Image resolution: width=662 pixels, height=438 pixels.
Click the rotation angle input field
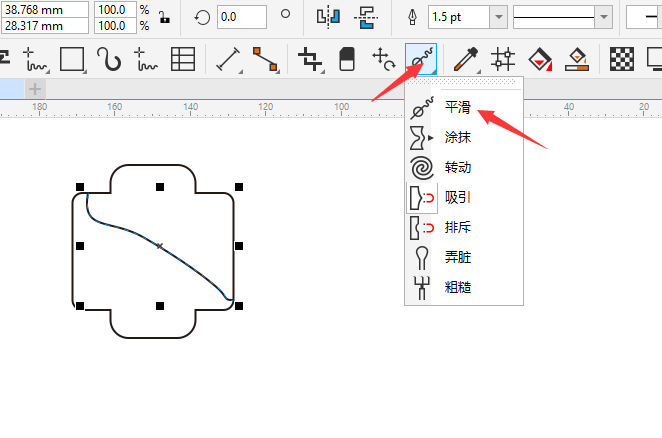[x=241, y=16]
